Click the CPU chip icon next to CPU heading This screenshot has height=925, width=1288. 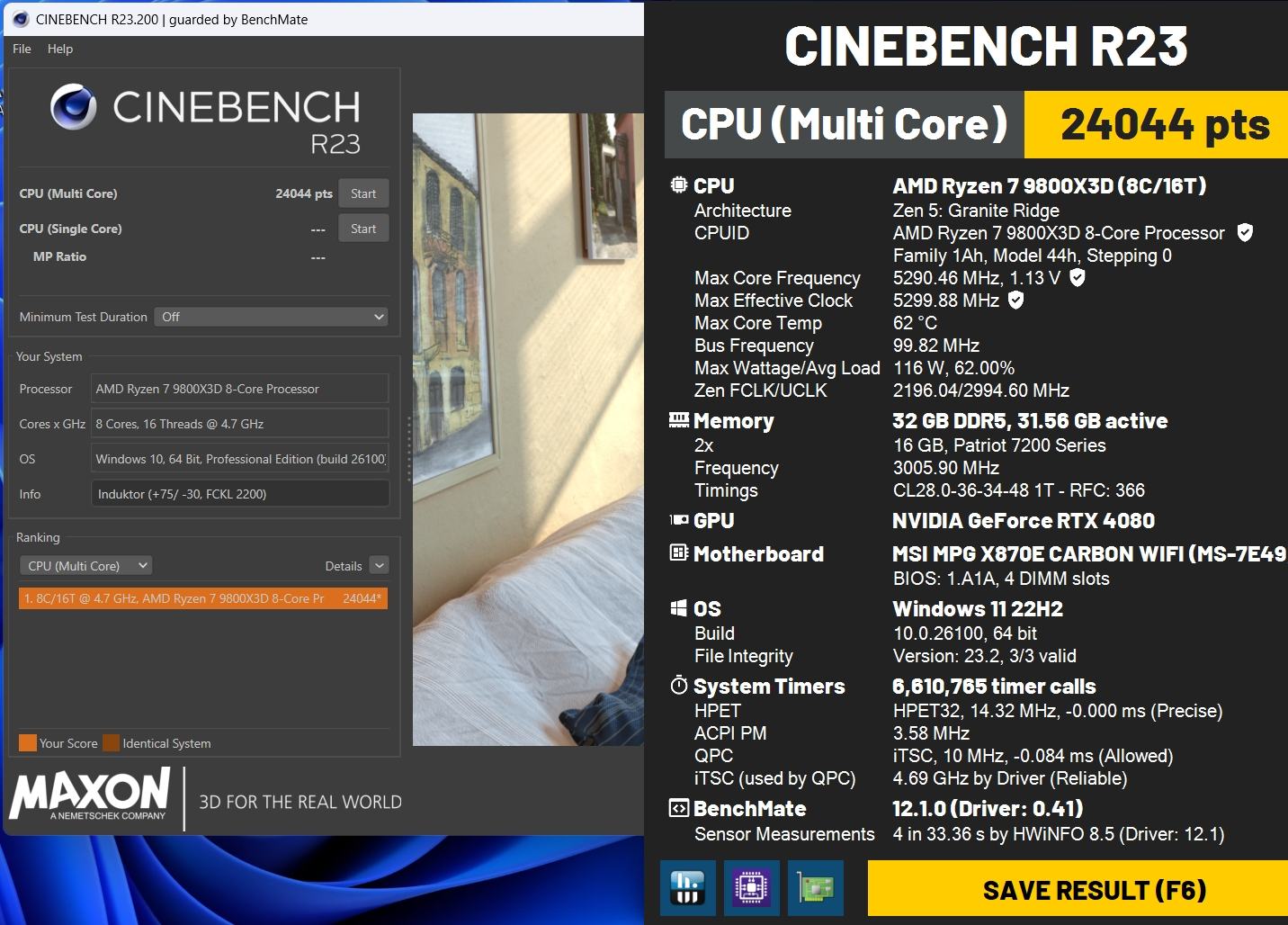(679, 185)
